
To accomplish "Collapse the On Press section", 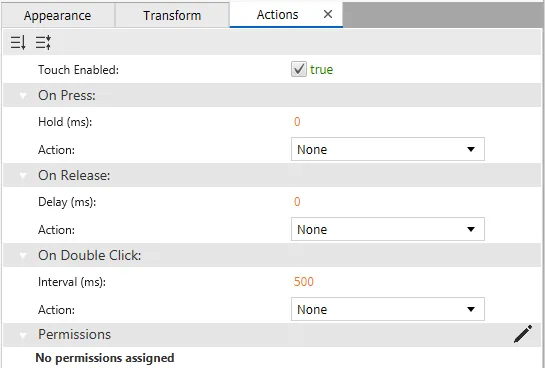I will click(23, 95).
